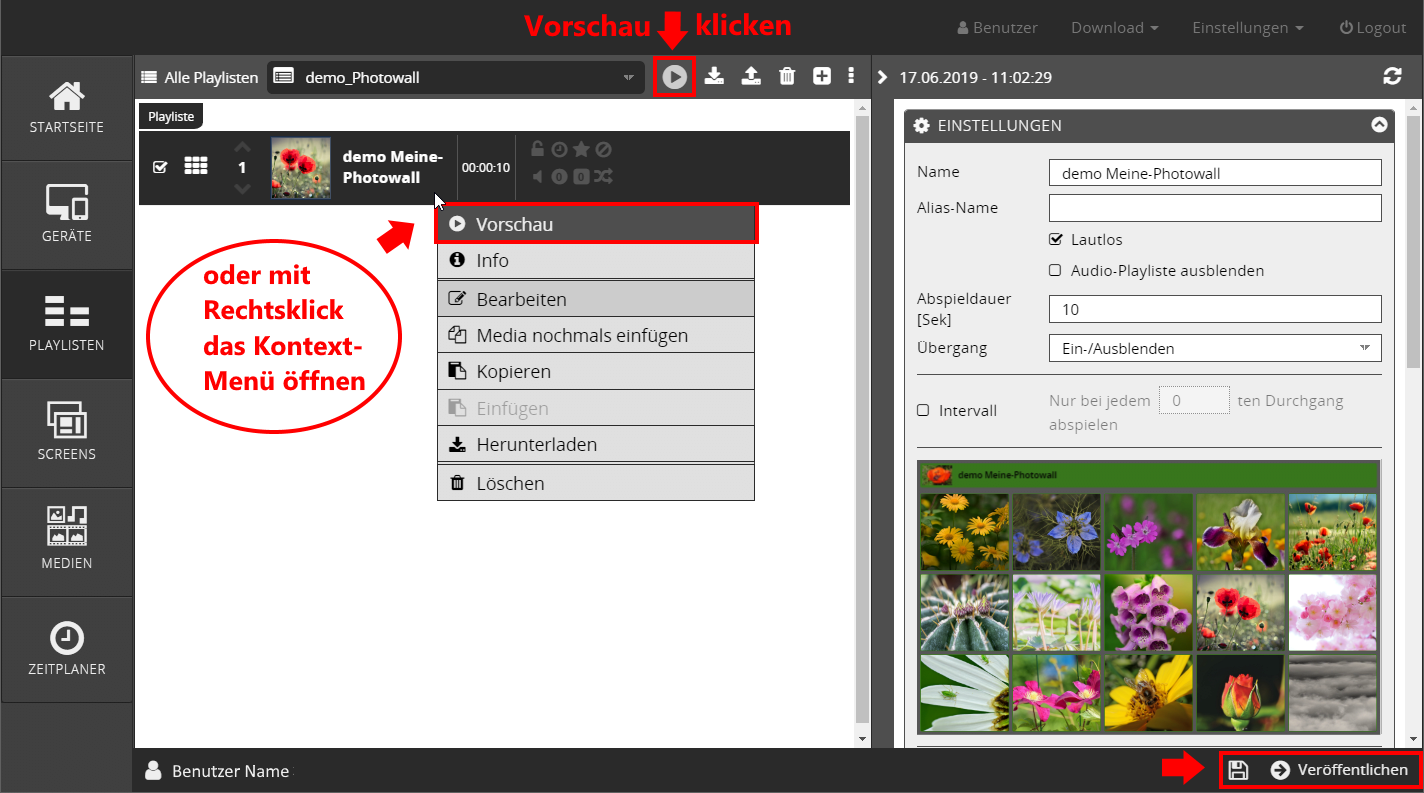Click the Abspieldauer input field

(x=1214, y=310)
